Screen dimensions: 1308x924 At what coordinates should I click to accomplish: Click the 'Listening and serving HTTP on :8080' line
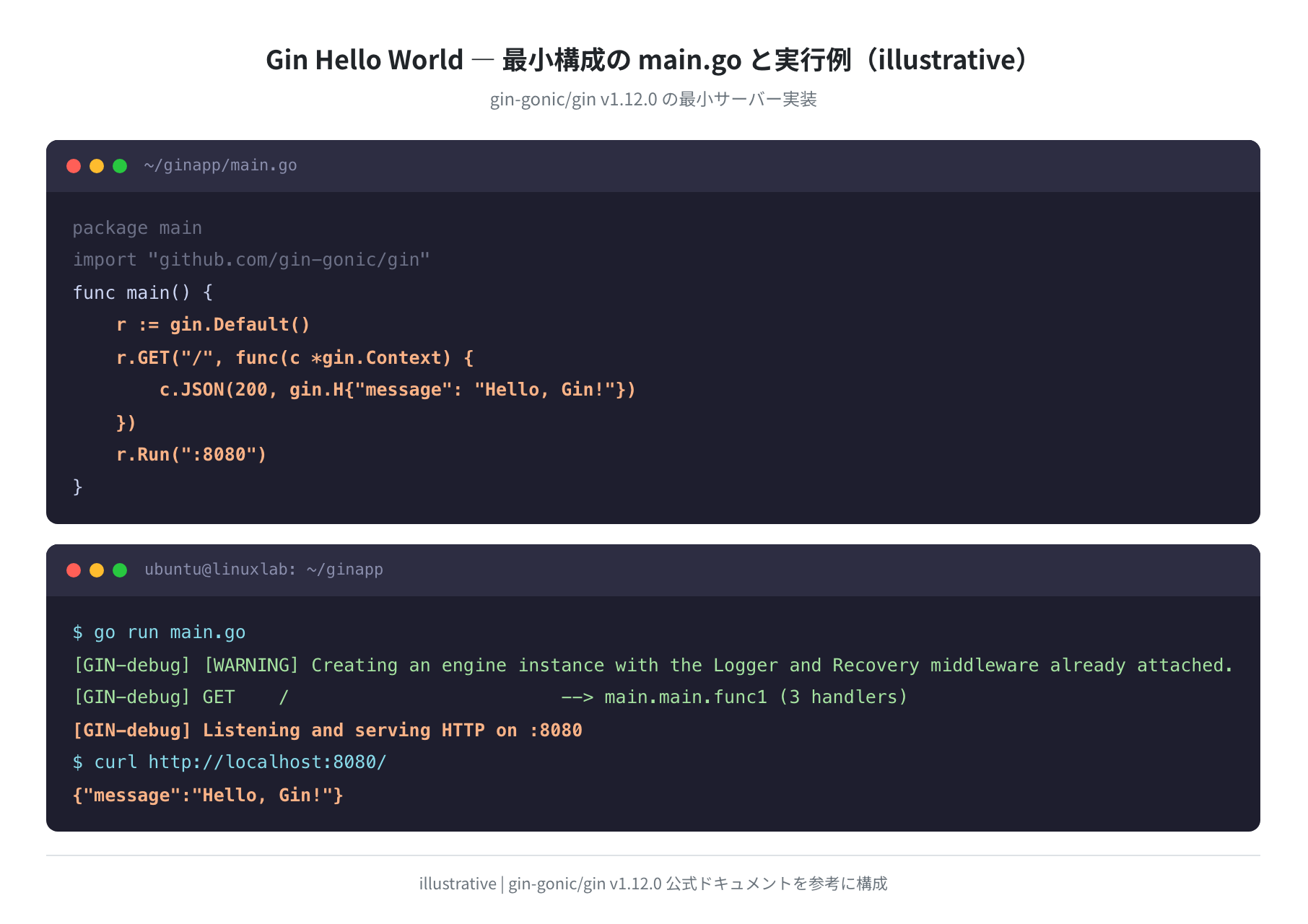coord(327,731)
